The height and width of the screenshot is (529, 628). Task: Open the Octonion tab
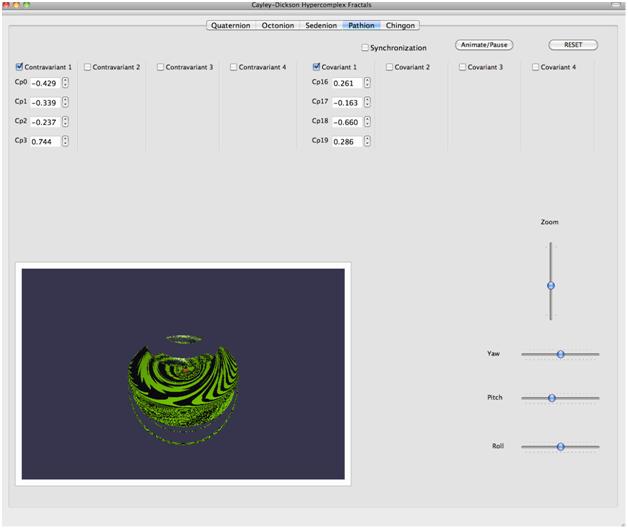[x=277, y=25]
